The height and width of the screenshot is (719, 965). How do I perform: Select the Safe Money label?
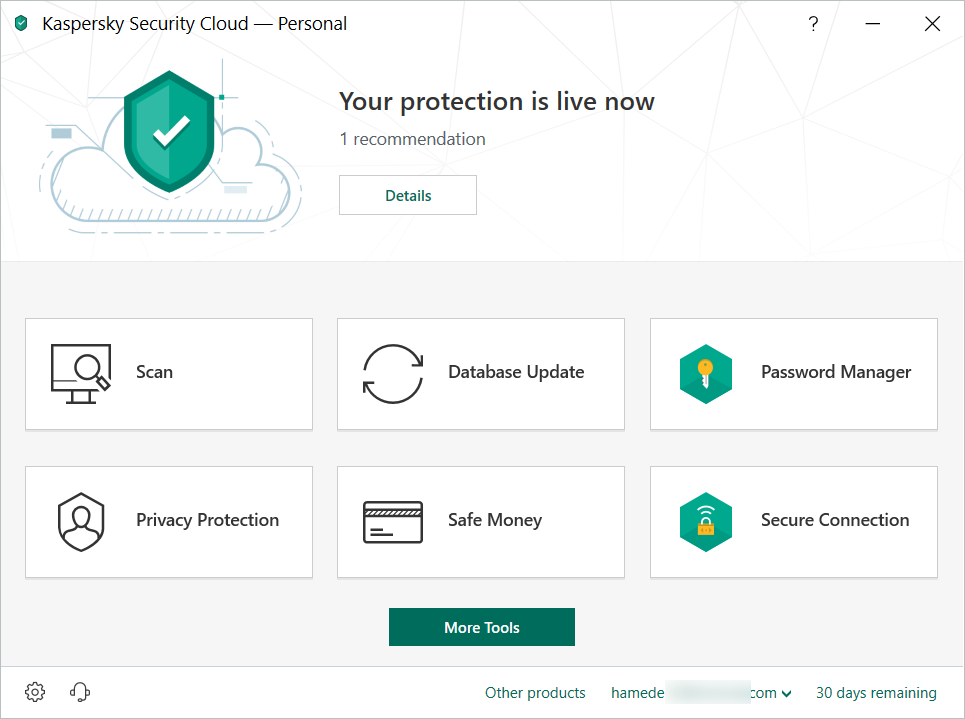495,520
